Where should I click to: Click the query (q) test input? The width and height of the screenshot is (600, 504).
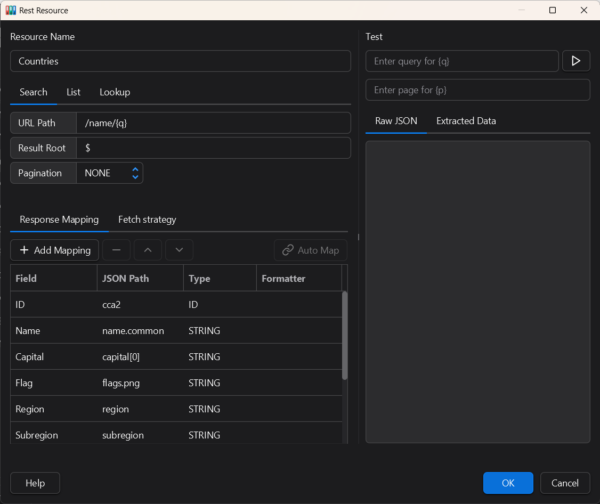[x=461, y=61]
